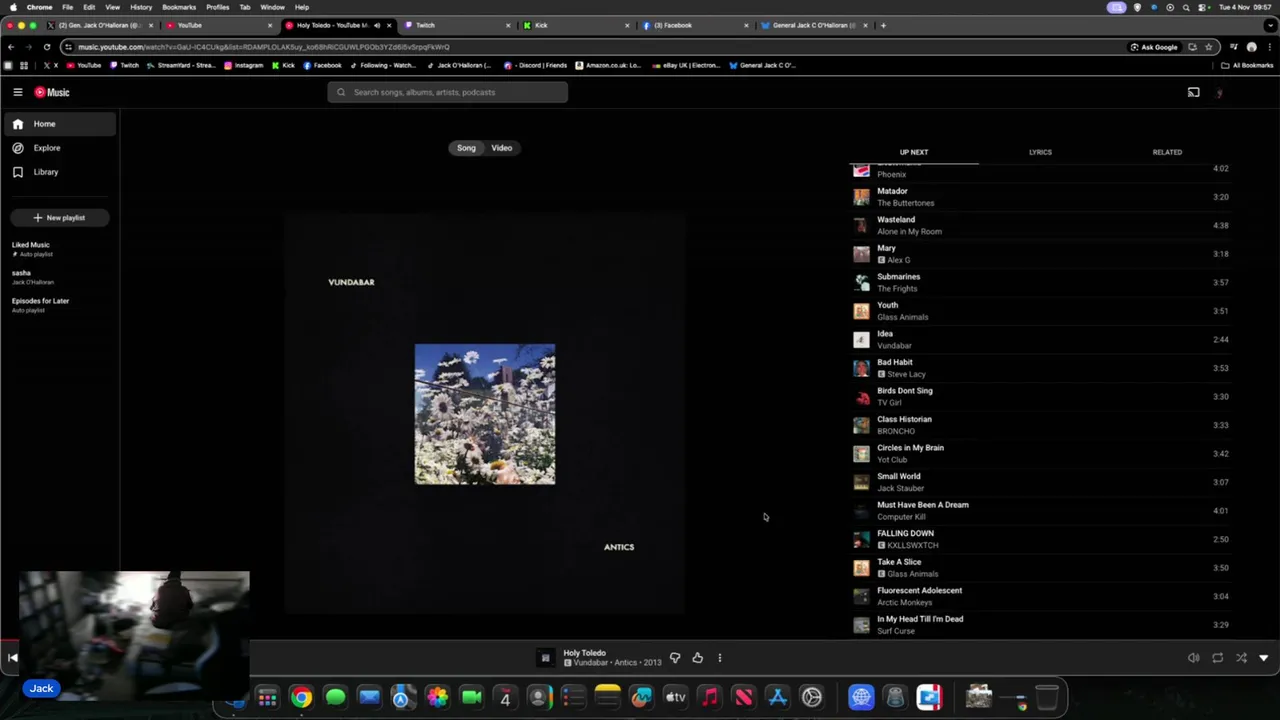Open the Home section in sidebar

pos(58,124)
